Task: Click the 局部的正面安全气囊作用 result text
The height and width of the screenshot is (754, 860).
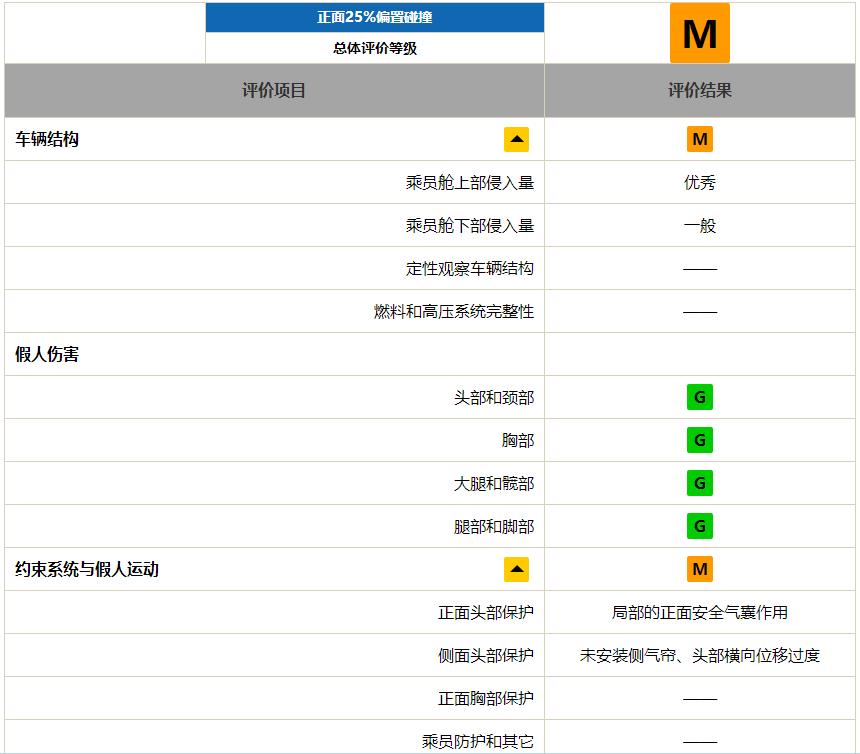Action: [x=699, y=613]
